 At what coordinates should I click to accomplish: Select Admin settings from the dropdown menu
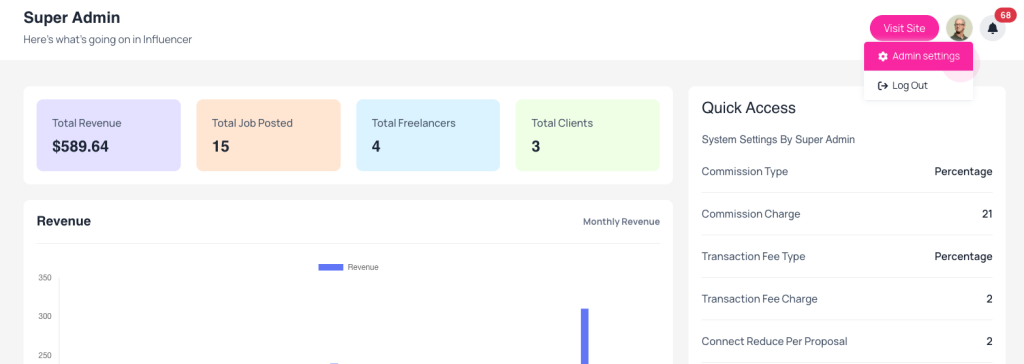(918, 56)
